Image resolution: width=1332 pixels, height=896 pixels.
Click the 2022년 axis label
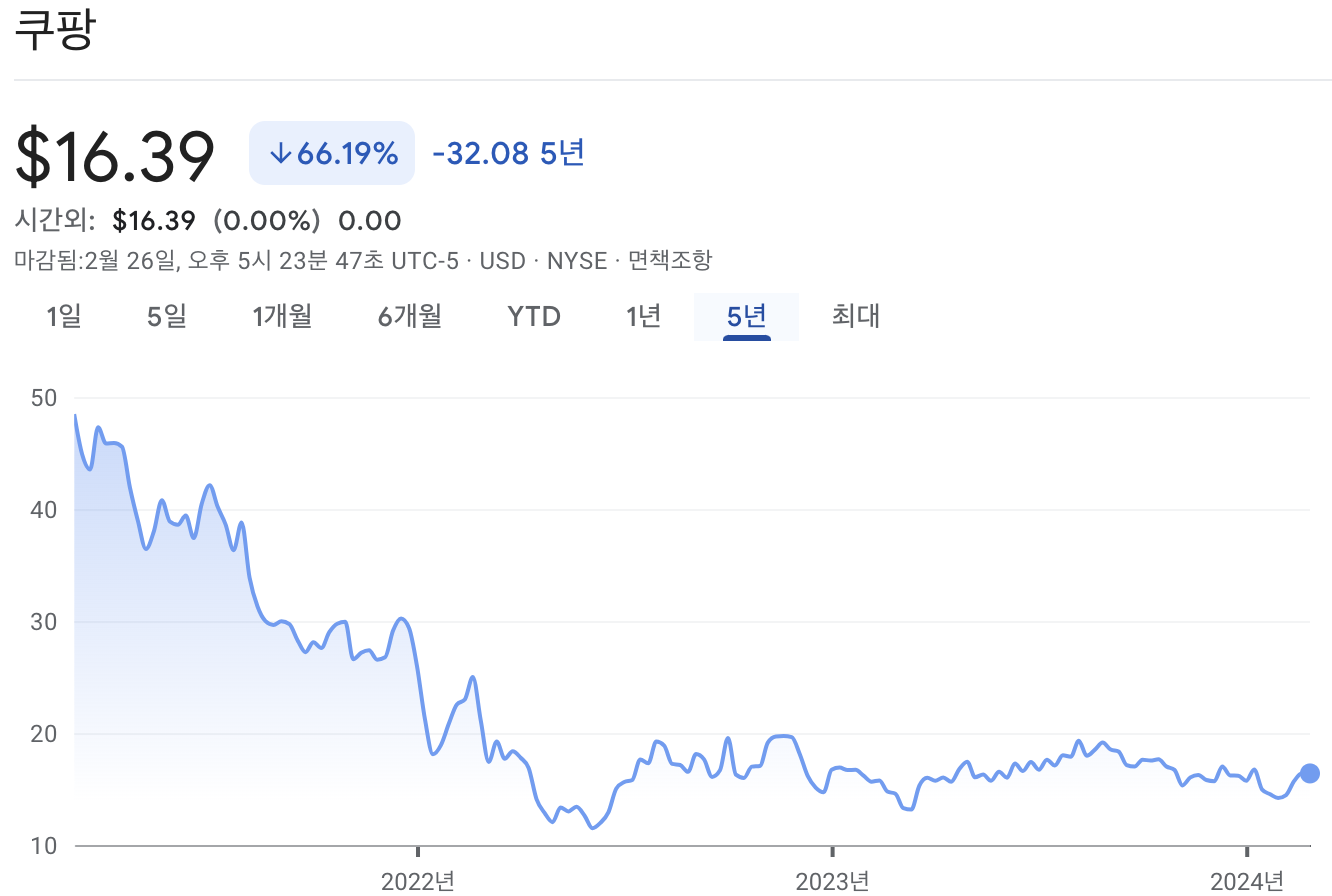tap(417, 882)
